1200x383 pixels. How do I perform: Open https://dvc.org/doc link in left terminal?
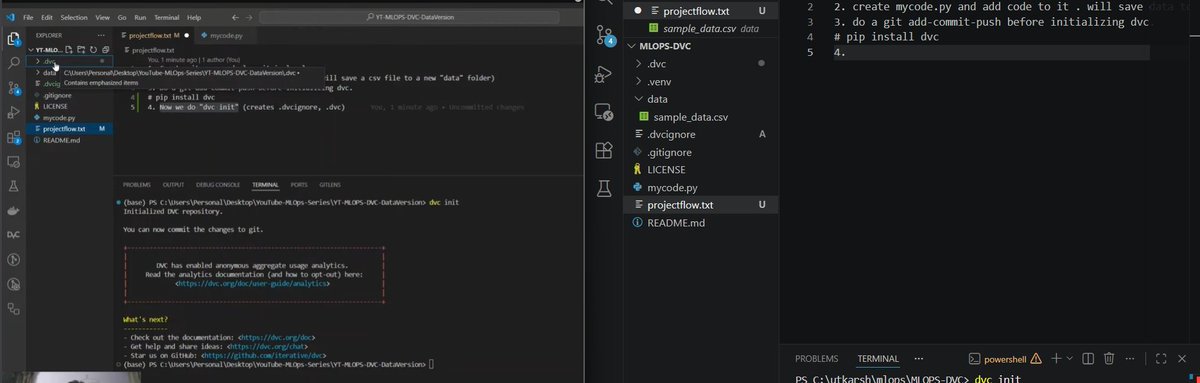[278, 337]
